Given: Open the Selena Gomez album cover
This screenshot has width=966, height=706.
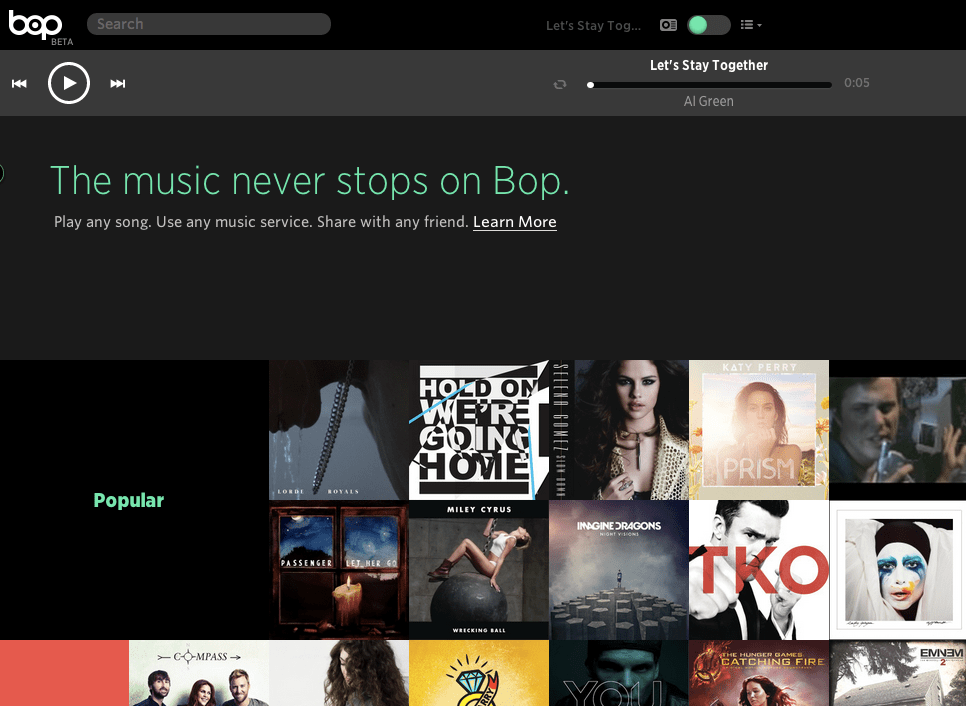Looking at the screenshot, I should pos(619,429).
